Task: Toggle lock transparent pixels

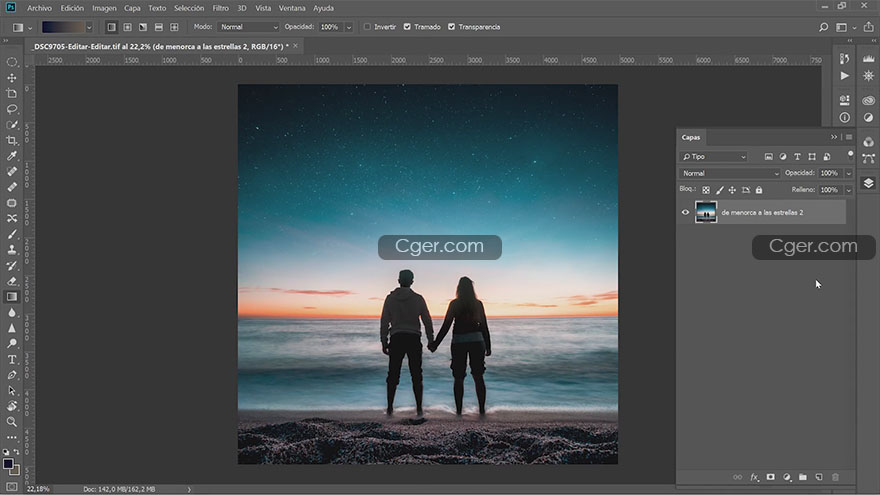Action: (x=706, y=190)
